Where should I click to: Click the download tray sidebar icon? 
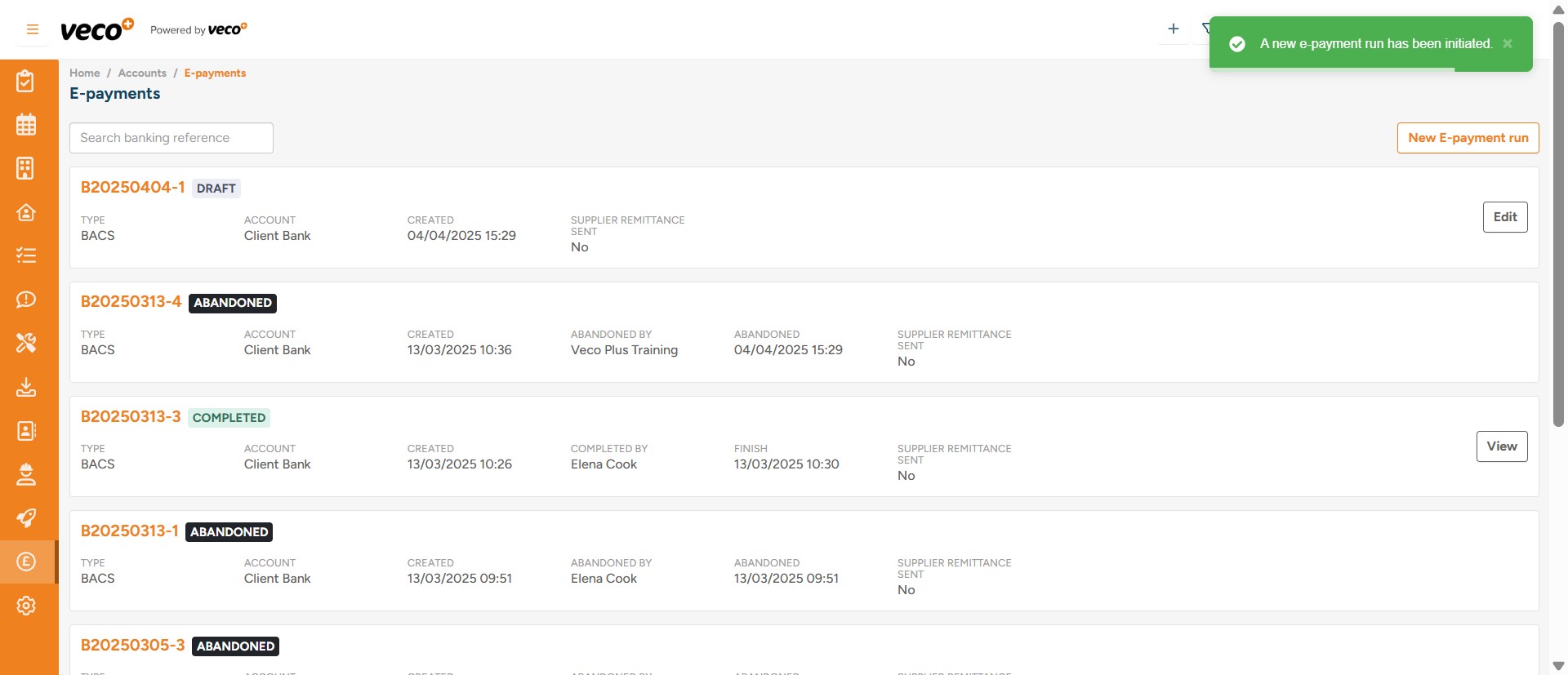click(x=26, y=387)
